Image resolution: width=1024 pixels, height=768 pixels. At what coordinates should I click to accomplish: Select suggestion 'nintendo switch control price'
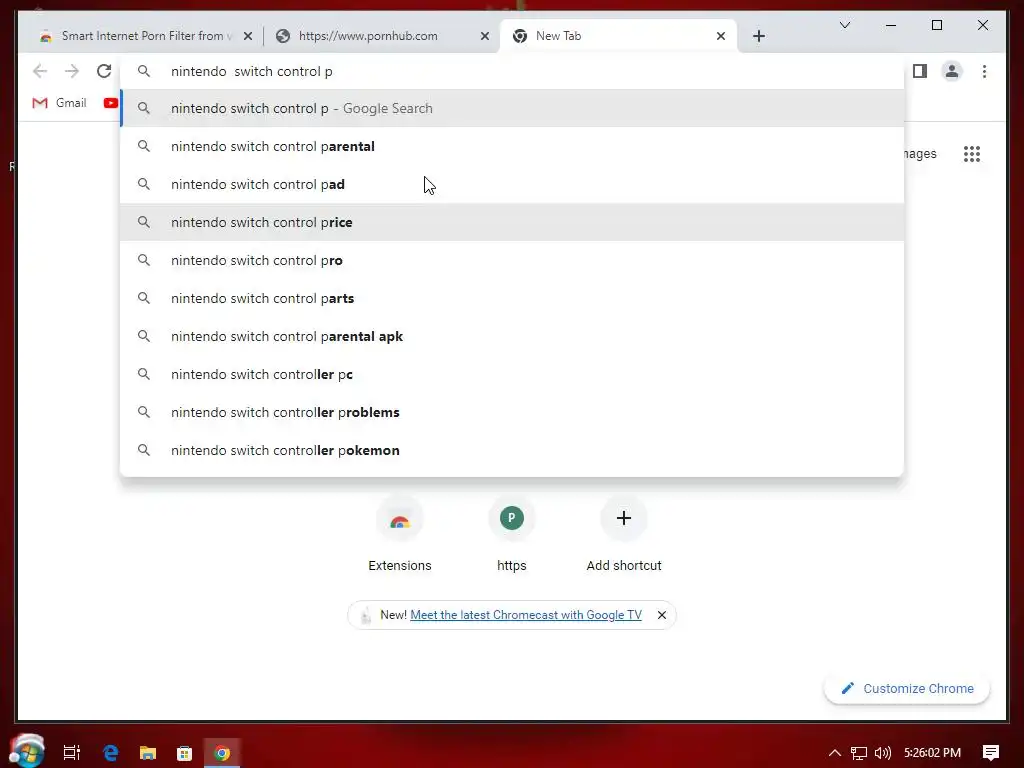512,222
